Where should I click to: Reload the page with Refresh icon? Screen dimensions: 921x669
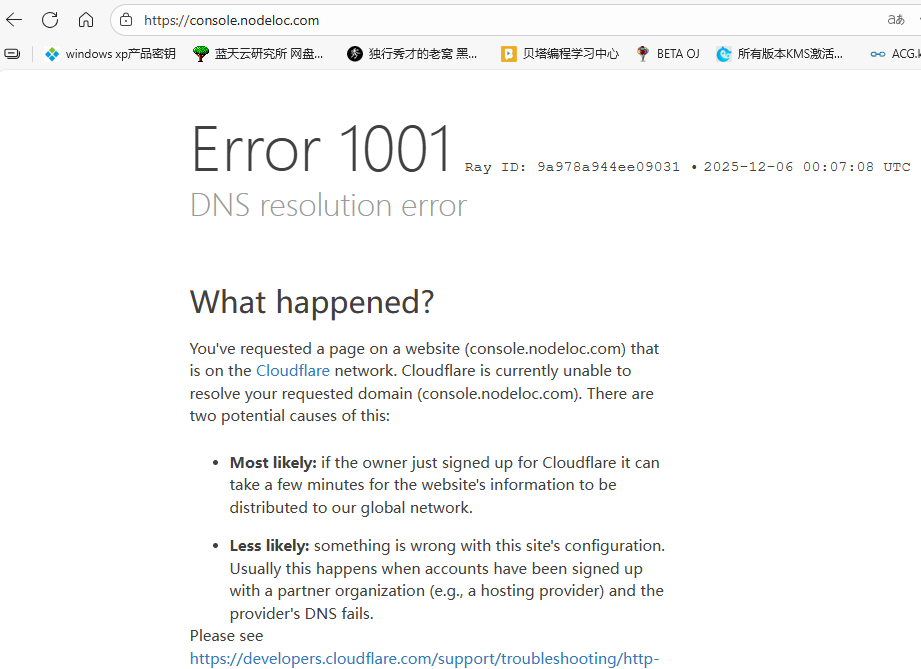(x=50, y=20)
